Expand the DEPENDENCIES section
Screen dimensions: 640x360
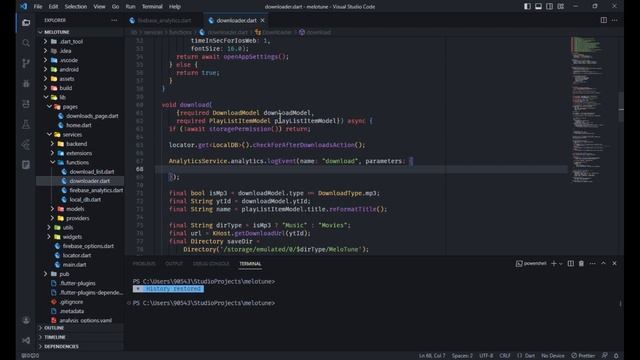tap(80, 347)
